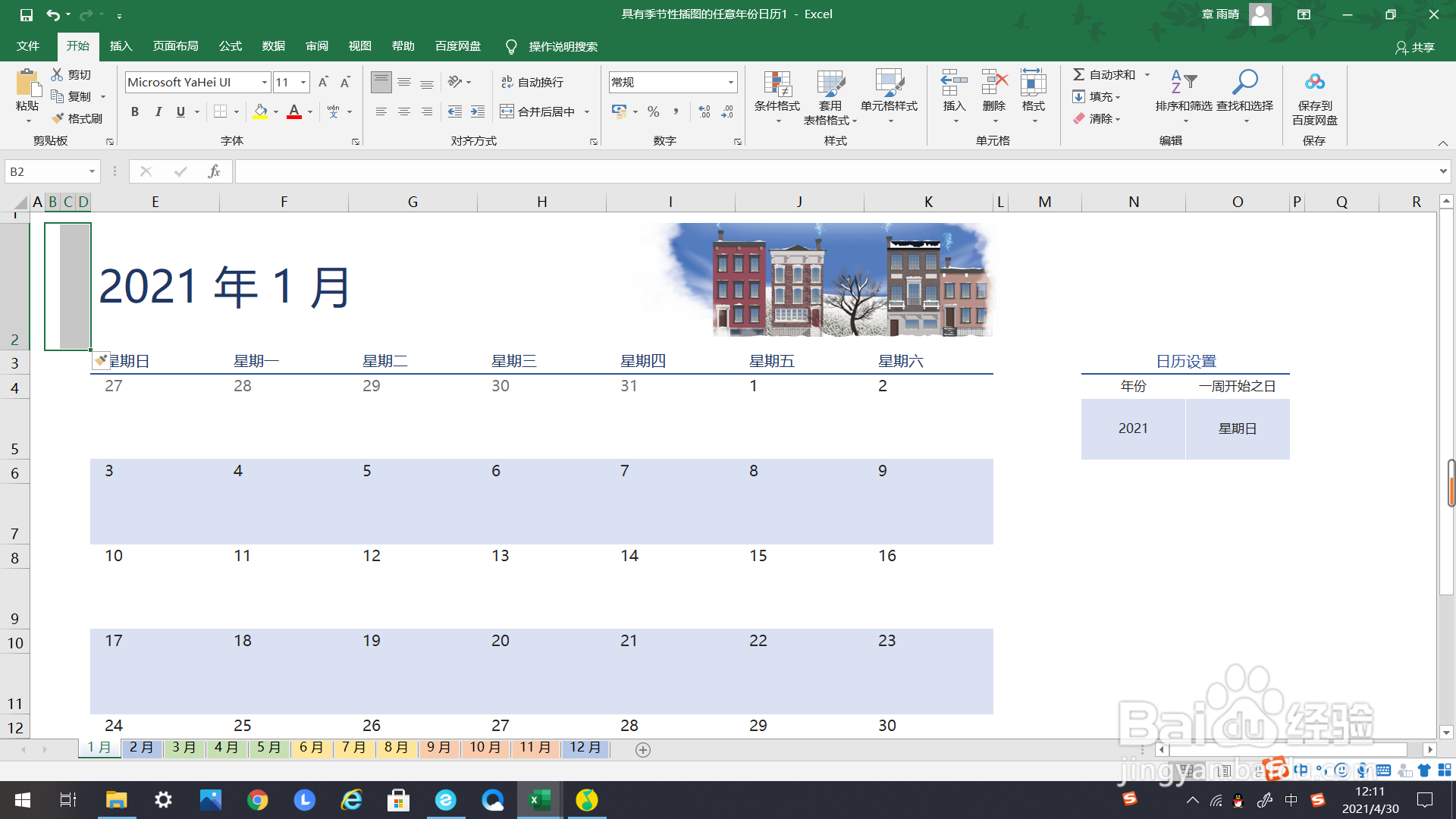The width and height of the screenshot is (1456, 819).
Task: Open Excel from the Windows taskbar
Action: (540, 800)
